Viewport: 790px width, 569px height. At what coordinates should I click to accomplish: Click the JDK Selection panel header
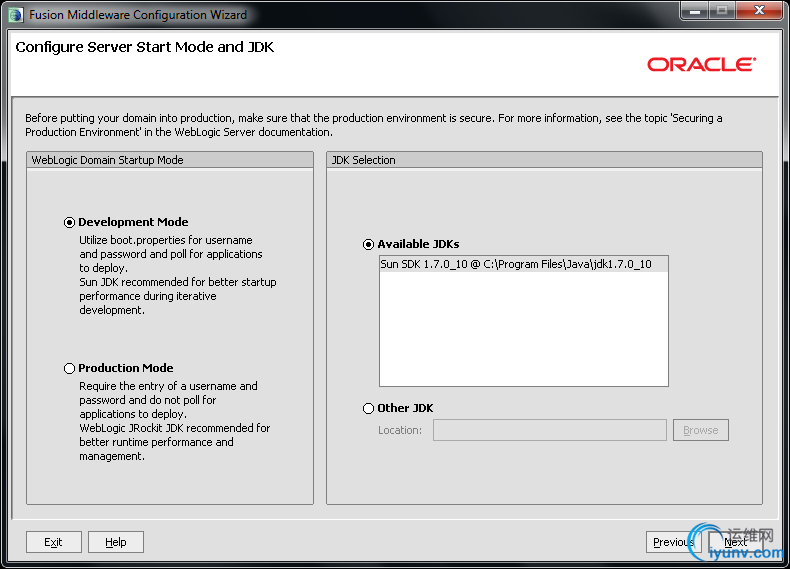pyautogui.click(x=544, y=160)
